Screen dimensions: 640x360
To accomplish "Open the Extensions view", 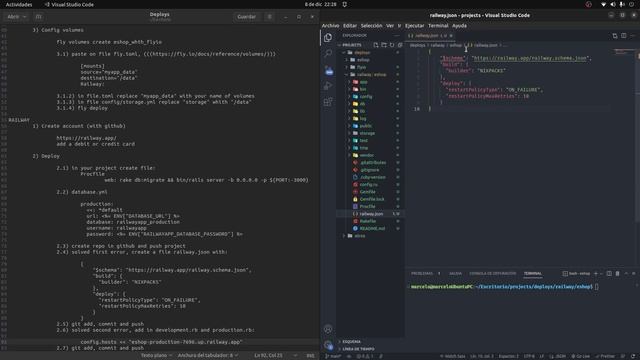I will [328, 102].
